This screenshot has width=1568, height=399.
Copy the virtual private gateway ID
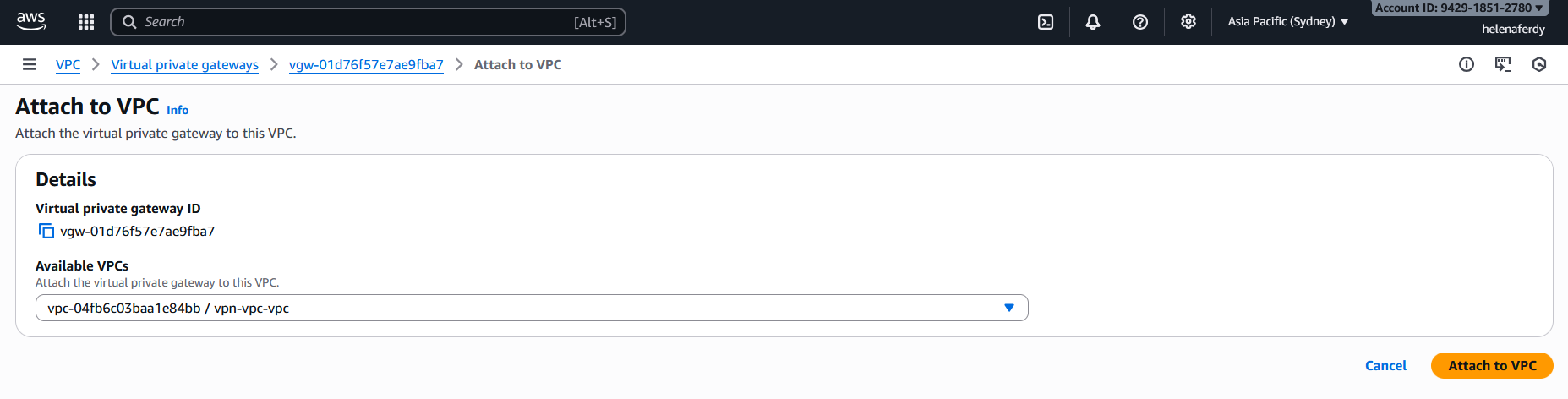pos(46,232)
